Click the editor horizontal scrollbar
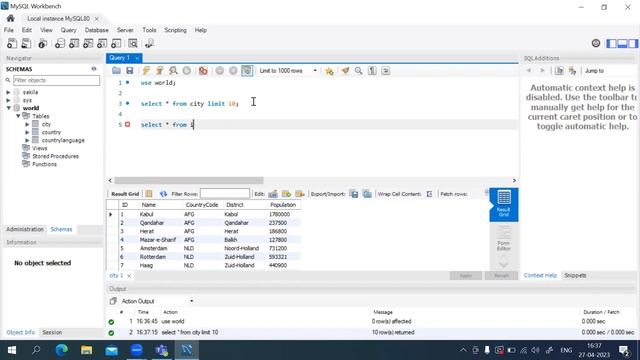The width and height of the screenshot is (640, 360). [189, 180]
